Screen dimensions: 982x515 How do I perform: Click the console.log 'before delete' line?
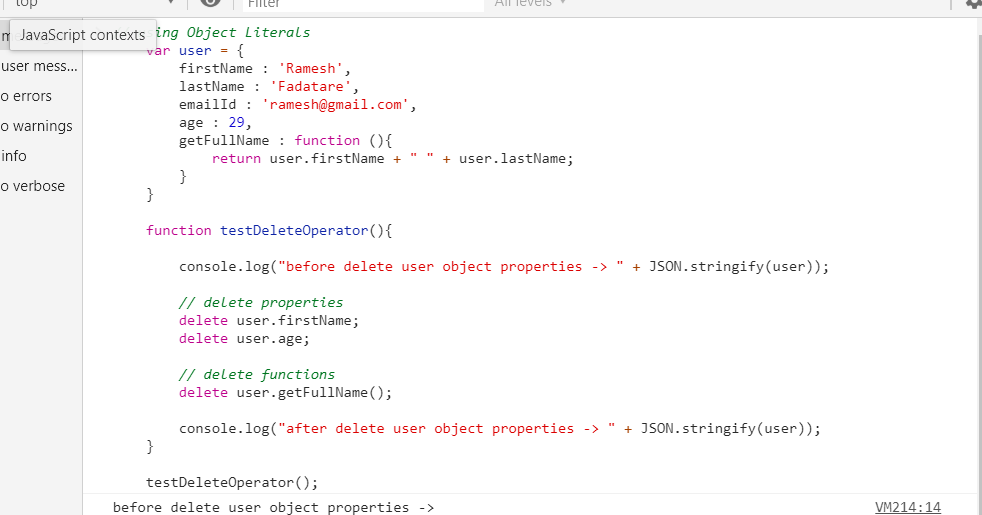504,267
